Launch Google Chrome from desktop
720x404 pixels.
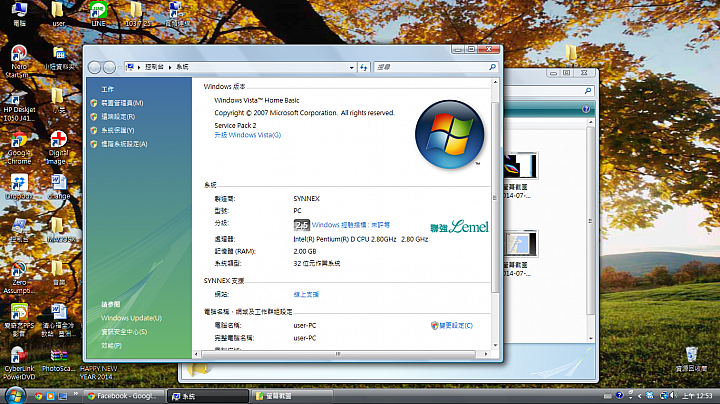(19, 149)
